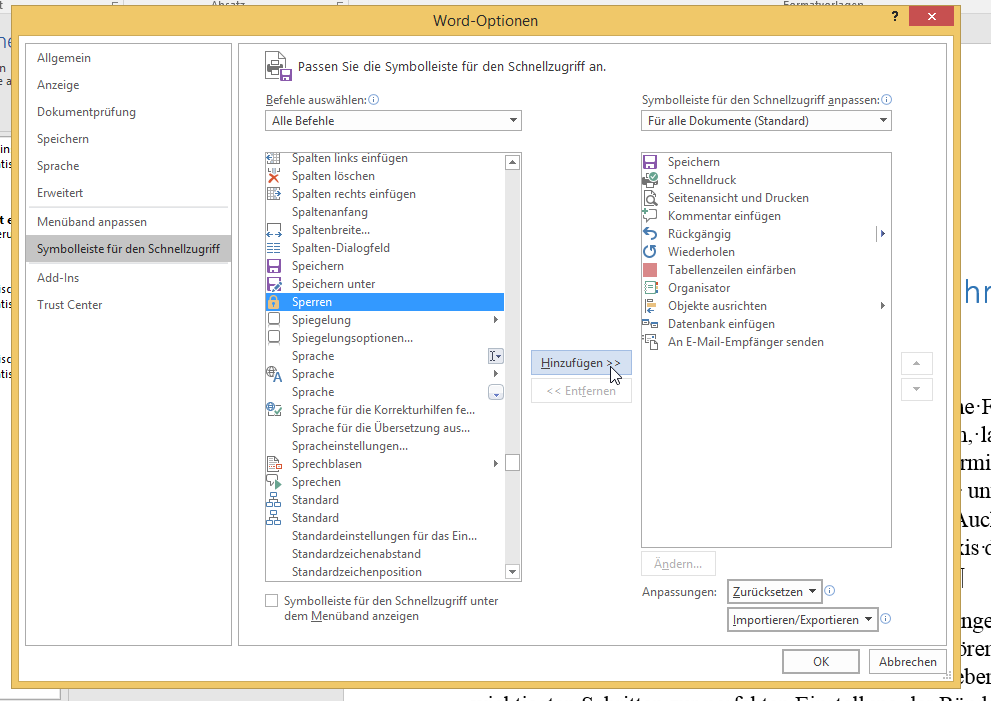Enable showing Schnellzugriff toolbar below ribbon
The image size is (991, 701).
coord(272,600)
